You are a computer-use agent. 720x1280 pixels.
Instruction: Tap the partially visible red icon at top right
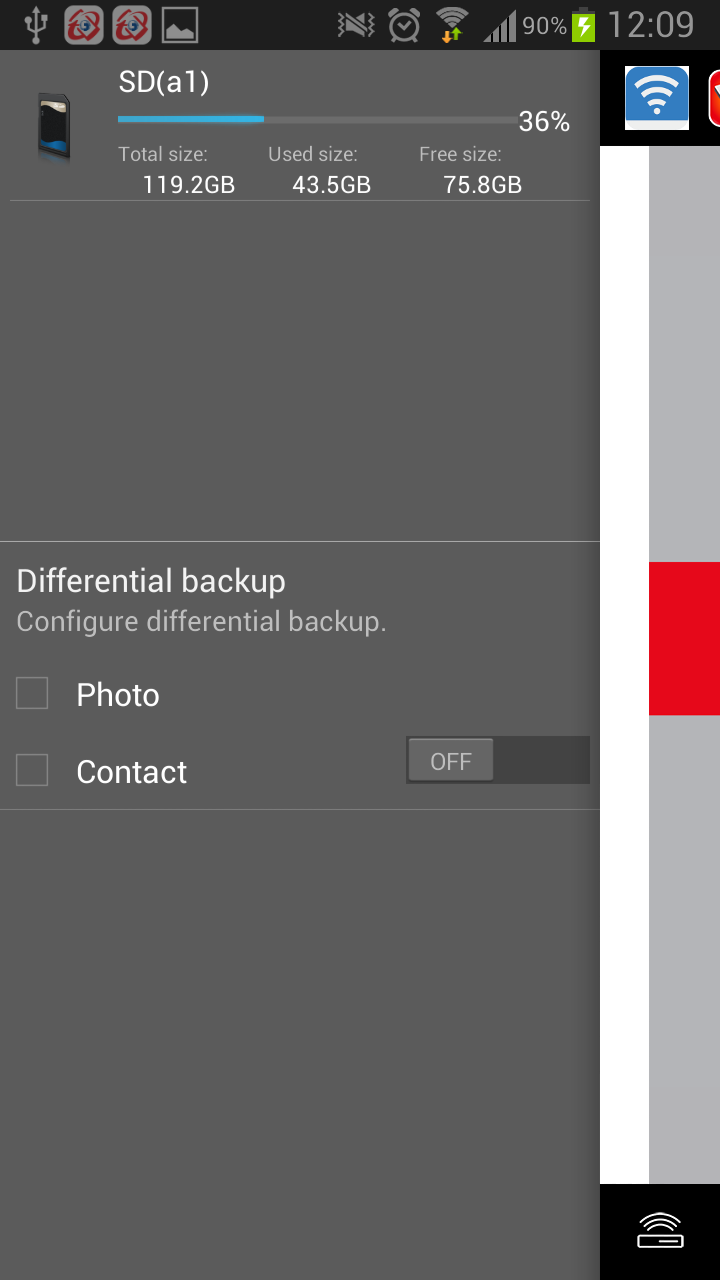(x=713, y=98)
